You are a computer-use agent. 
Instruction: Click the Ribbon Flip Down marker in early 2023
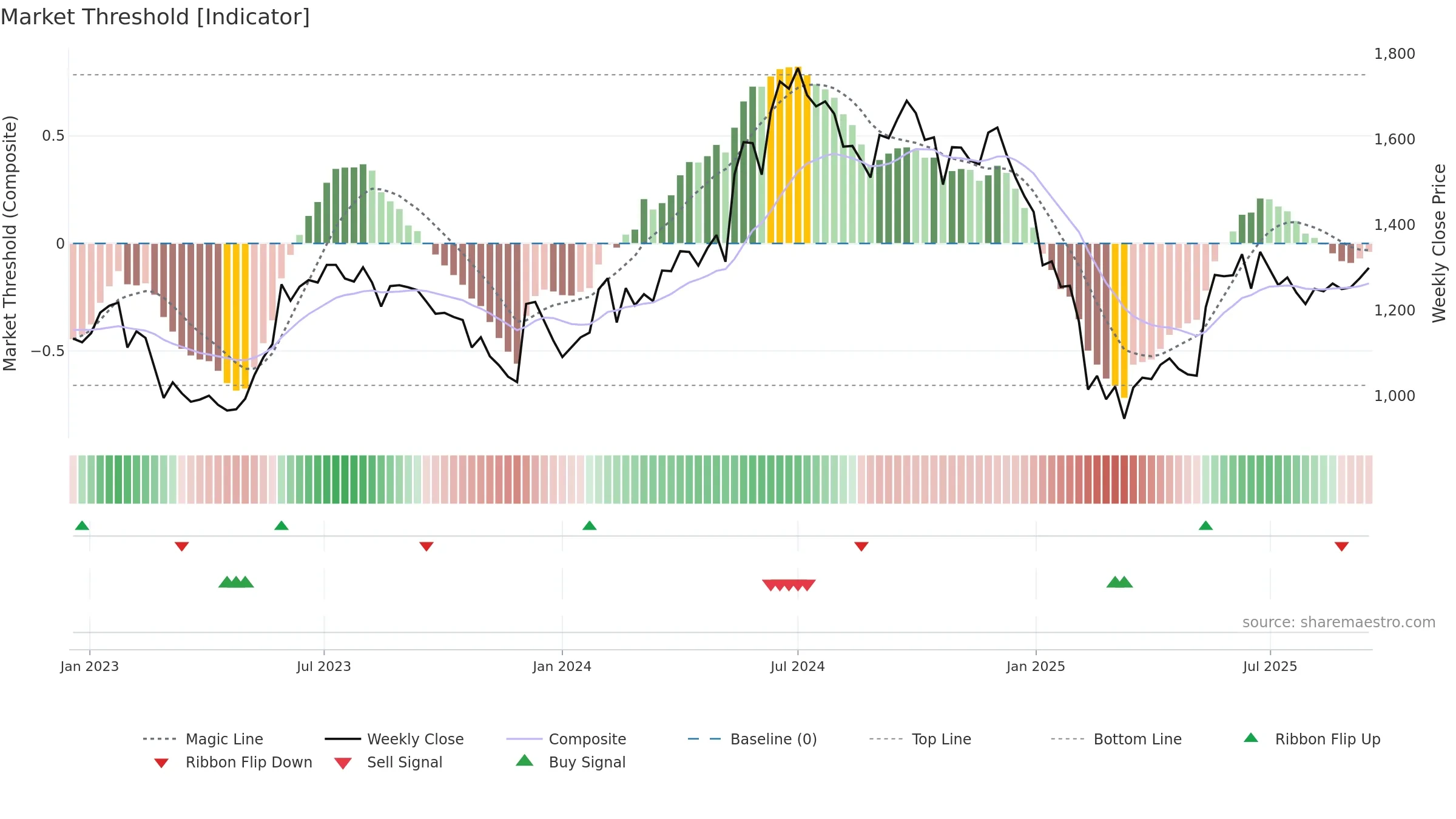[181, 547]
